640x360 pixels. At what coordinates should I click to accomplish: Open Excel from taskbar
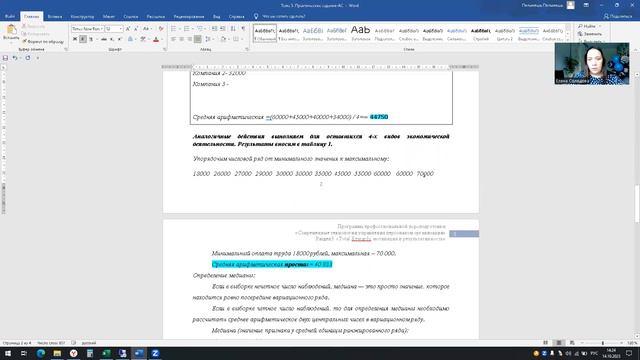(x=106, y=353)
